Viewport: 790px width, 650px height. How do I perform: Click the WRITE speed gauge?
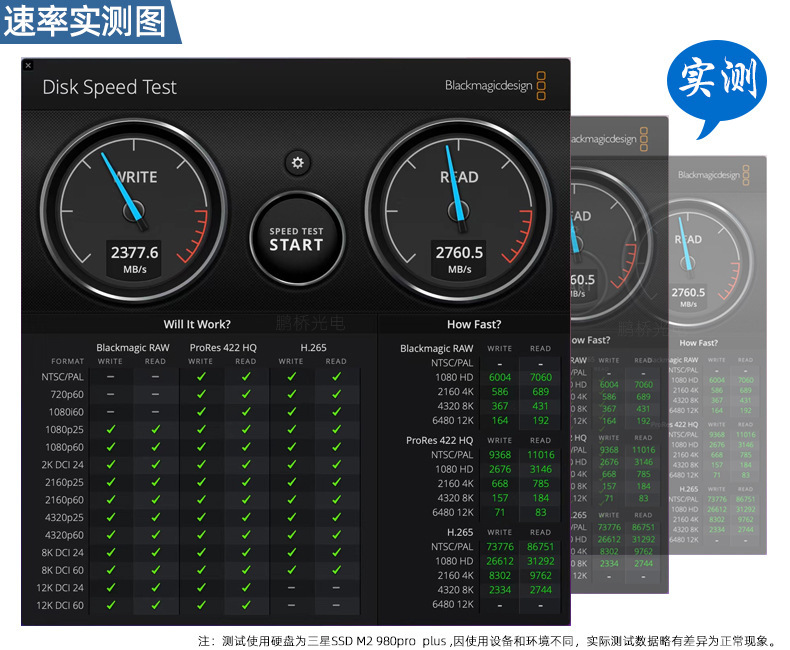click(x=134, y=212)
